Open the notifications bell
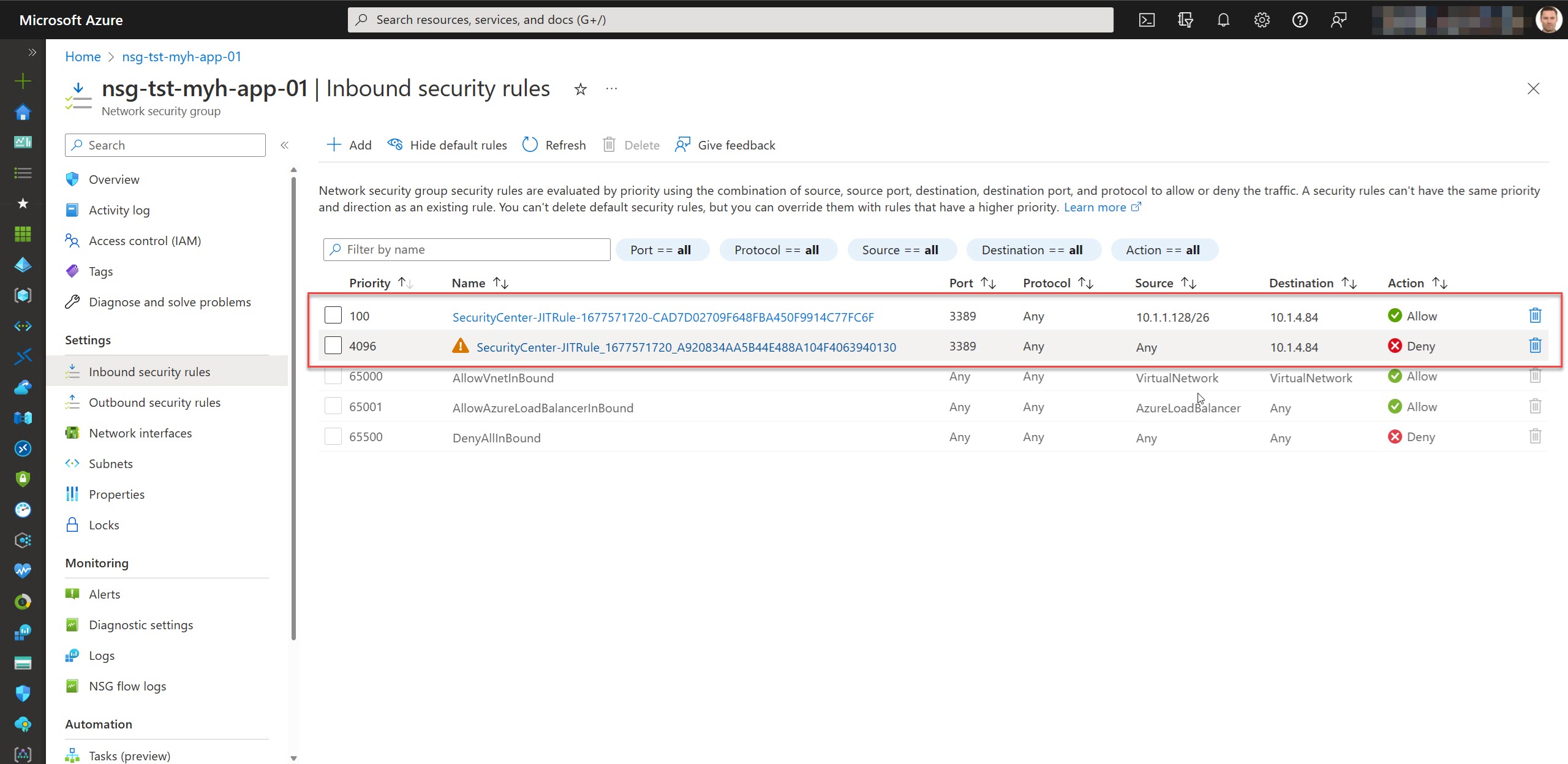 tap(1224, 19)
